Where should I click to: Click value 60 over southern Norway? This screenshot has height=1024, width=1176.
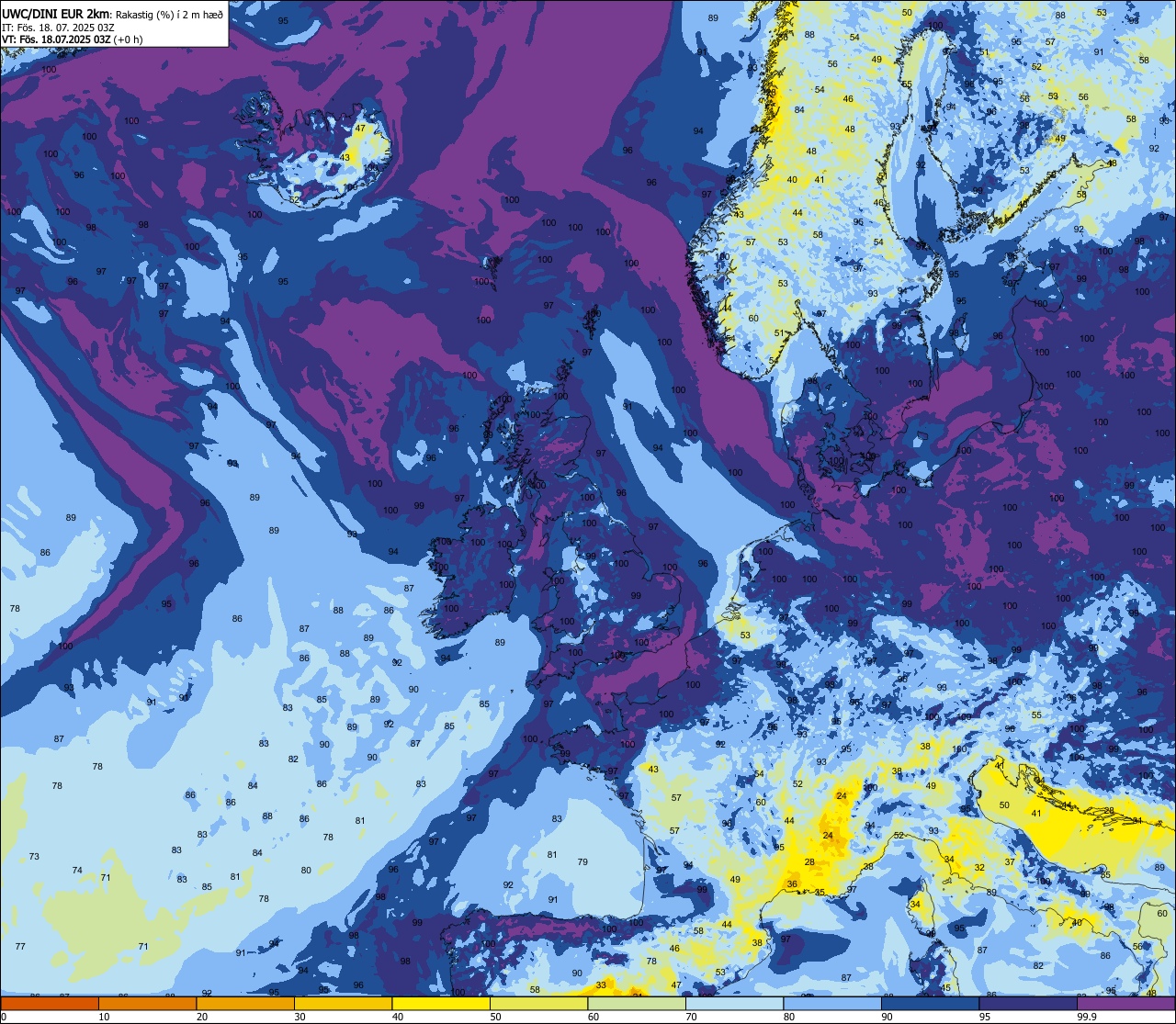[752, 319]
